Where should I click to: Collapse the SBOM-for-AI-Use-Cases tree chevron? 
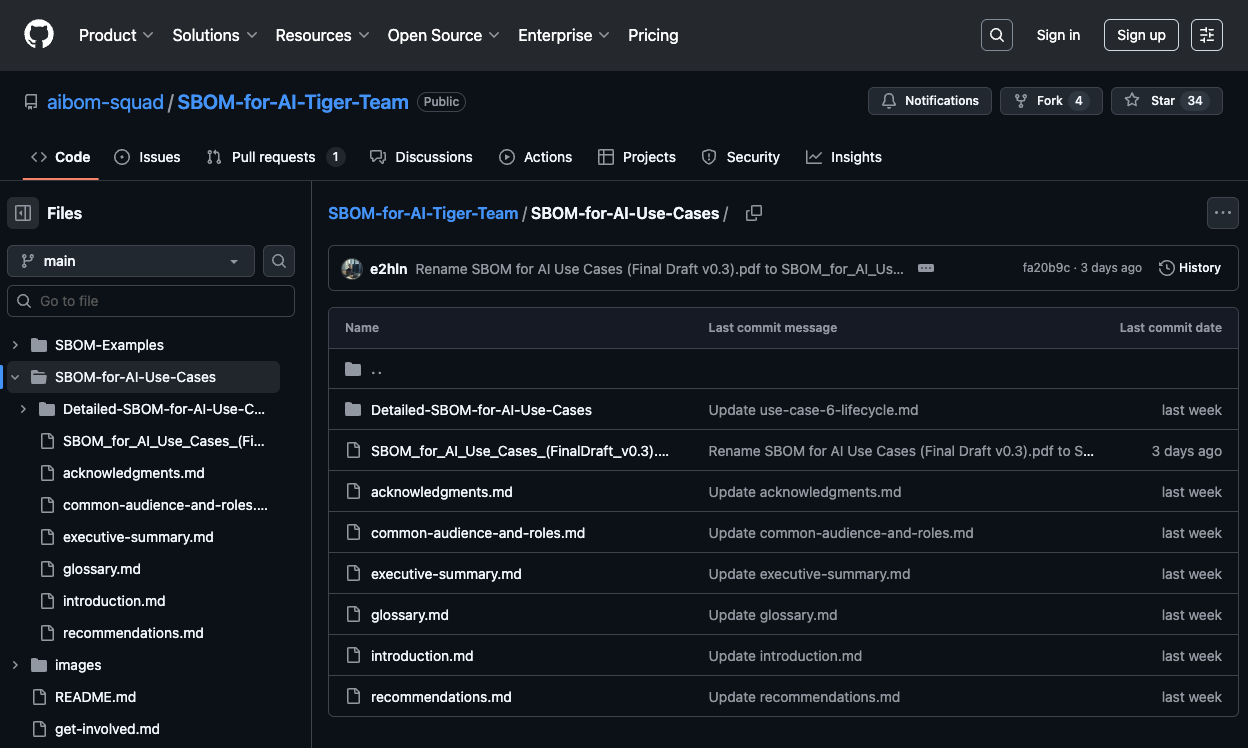15,377
